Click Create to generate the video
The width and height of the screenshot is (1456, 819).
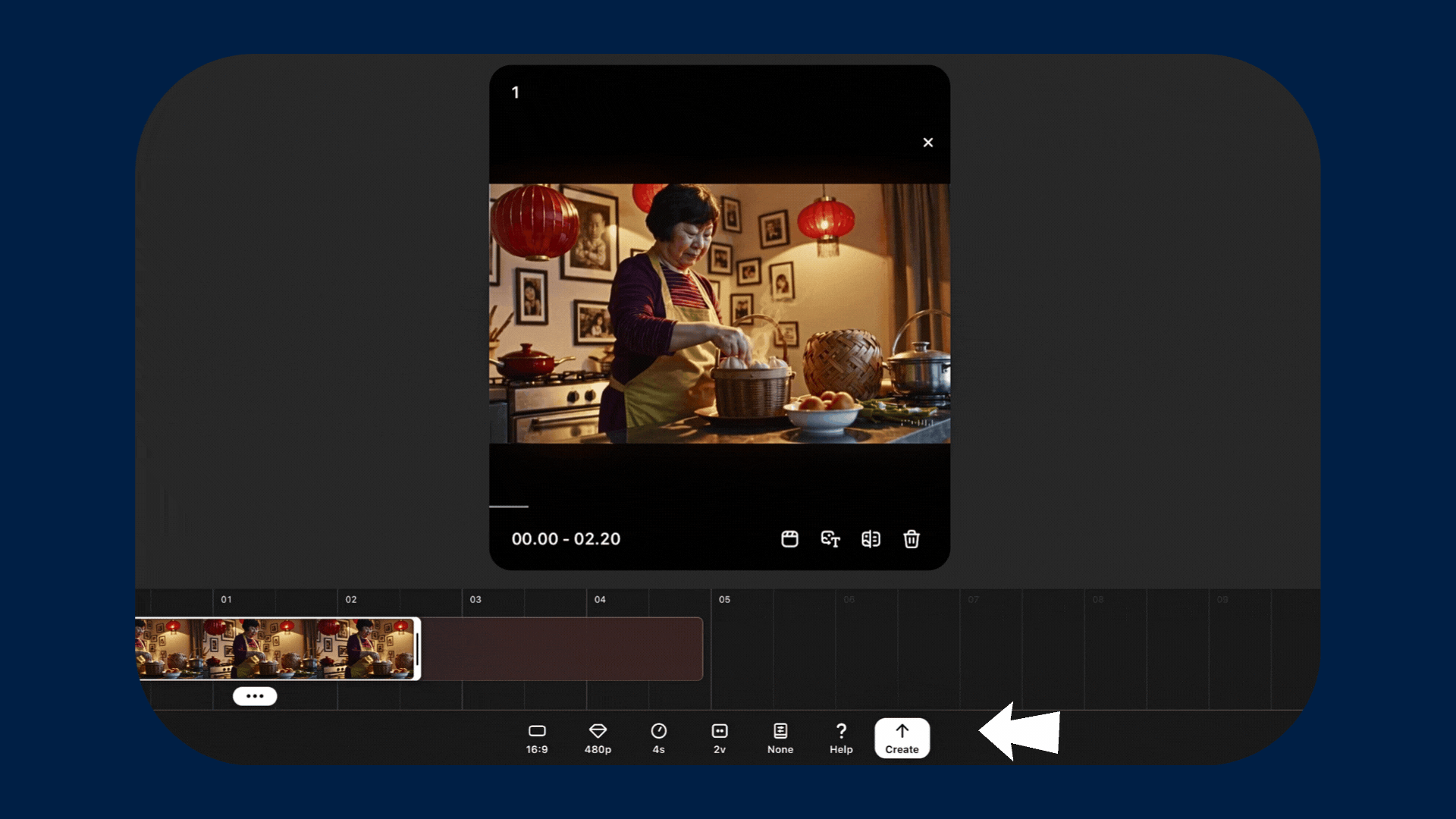[902, 738]
